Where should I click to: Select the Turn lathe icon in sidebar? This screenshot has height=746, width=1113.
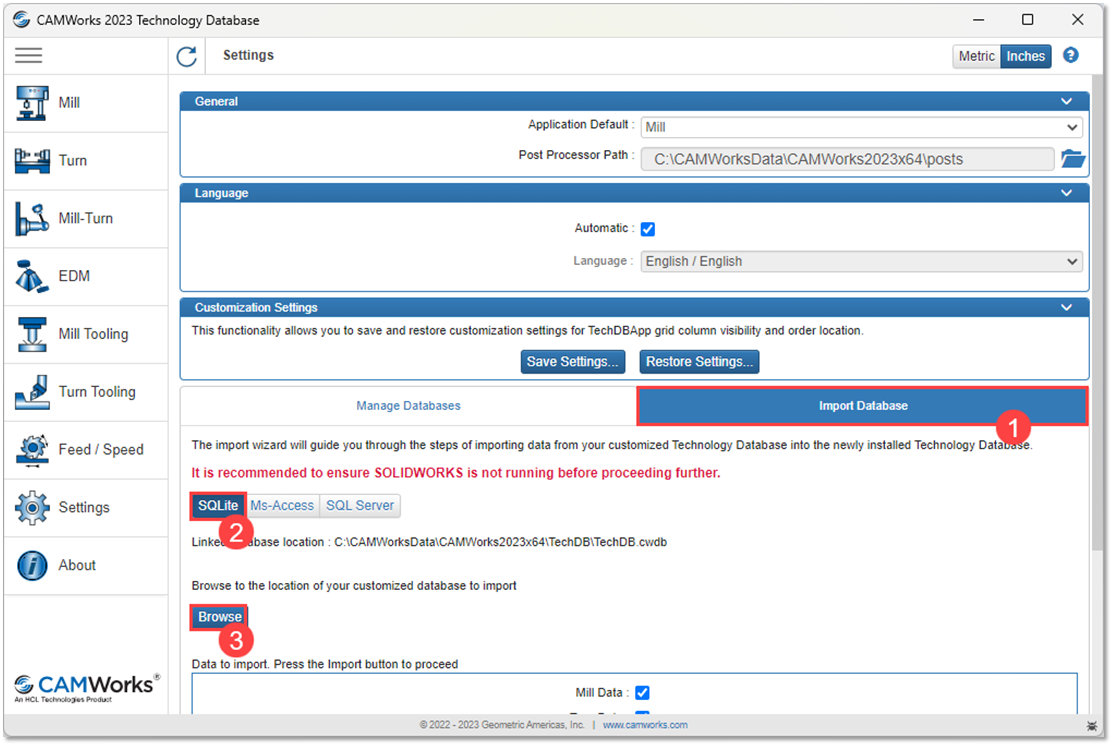[32, 161]
